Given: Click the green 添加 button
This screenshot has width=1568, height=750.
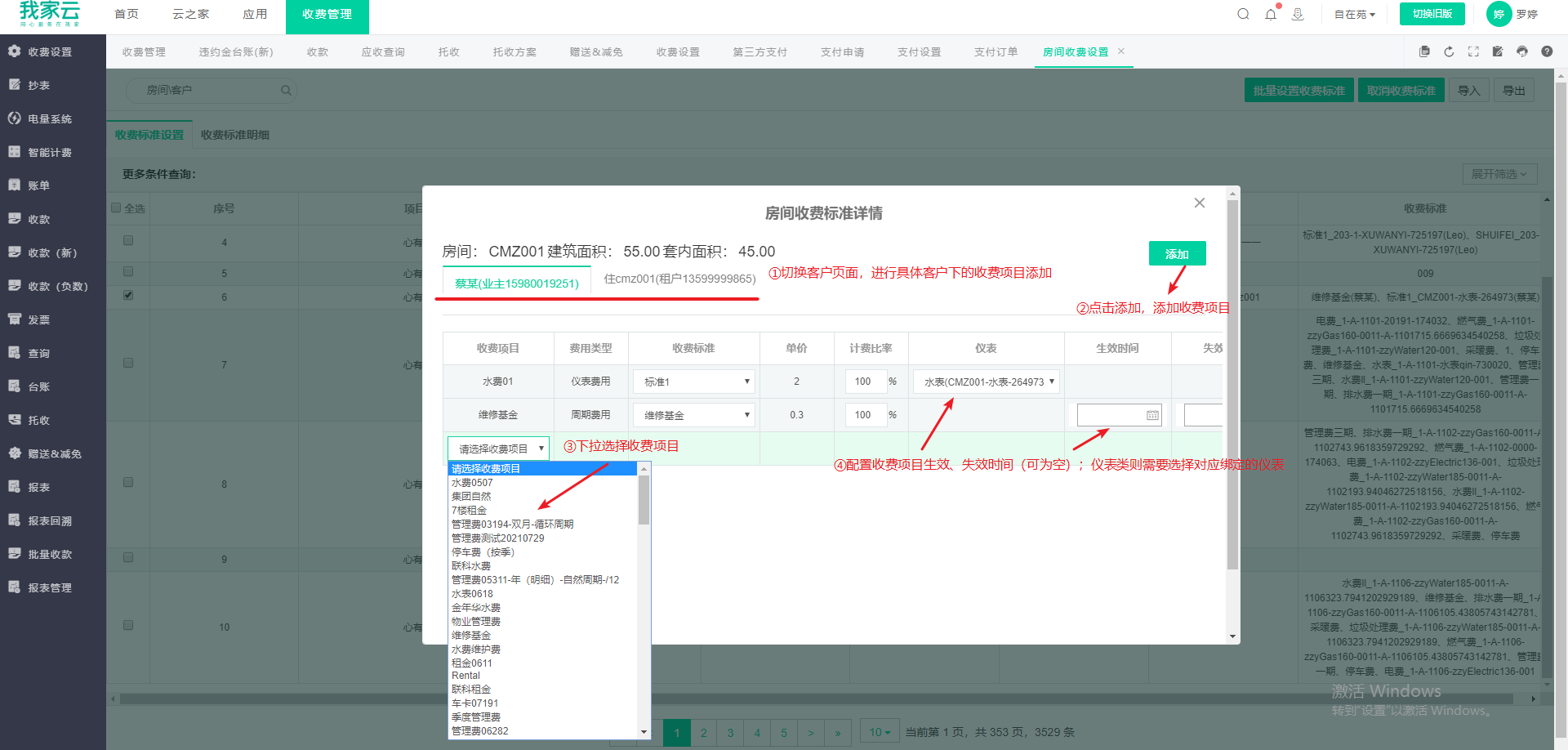Looking at the screenshot, I should click(1177, 254).
